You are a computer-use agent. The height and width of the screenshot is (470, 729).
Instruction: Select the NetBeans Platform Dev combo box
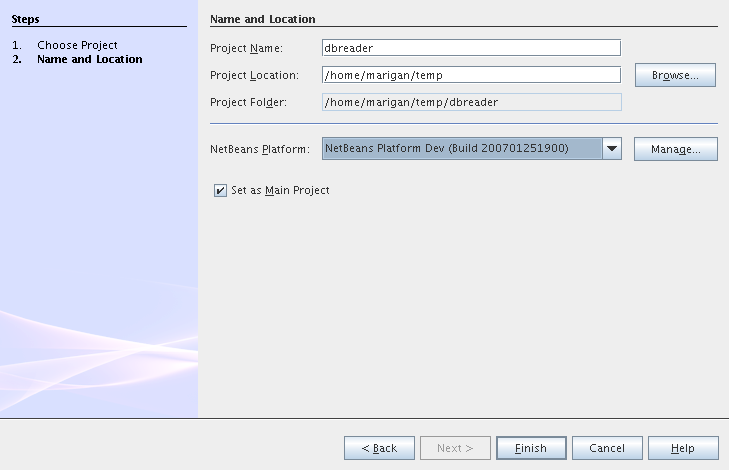click(462, 149)
